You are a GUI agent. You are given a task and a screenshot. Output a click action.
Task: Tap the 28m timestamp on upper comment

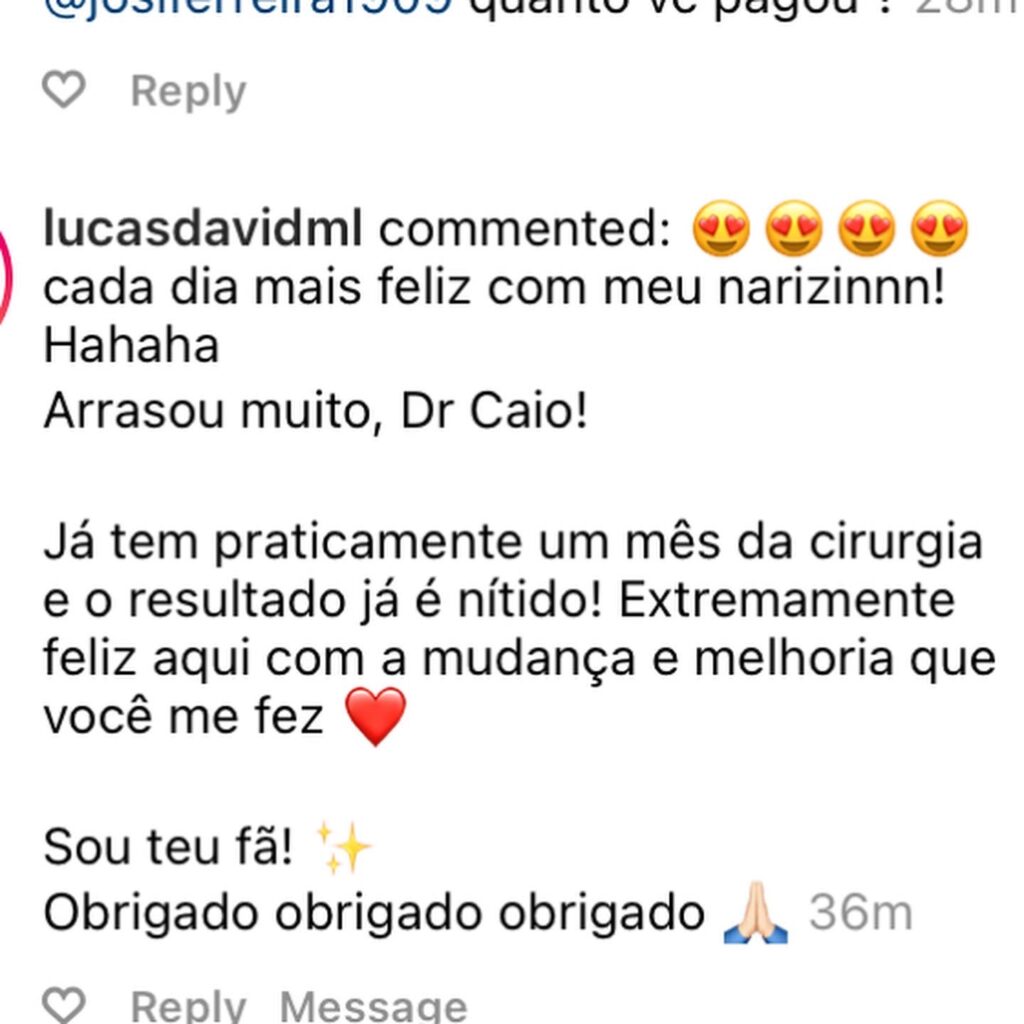click(x=968, y=8)
